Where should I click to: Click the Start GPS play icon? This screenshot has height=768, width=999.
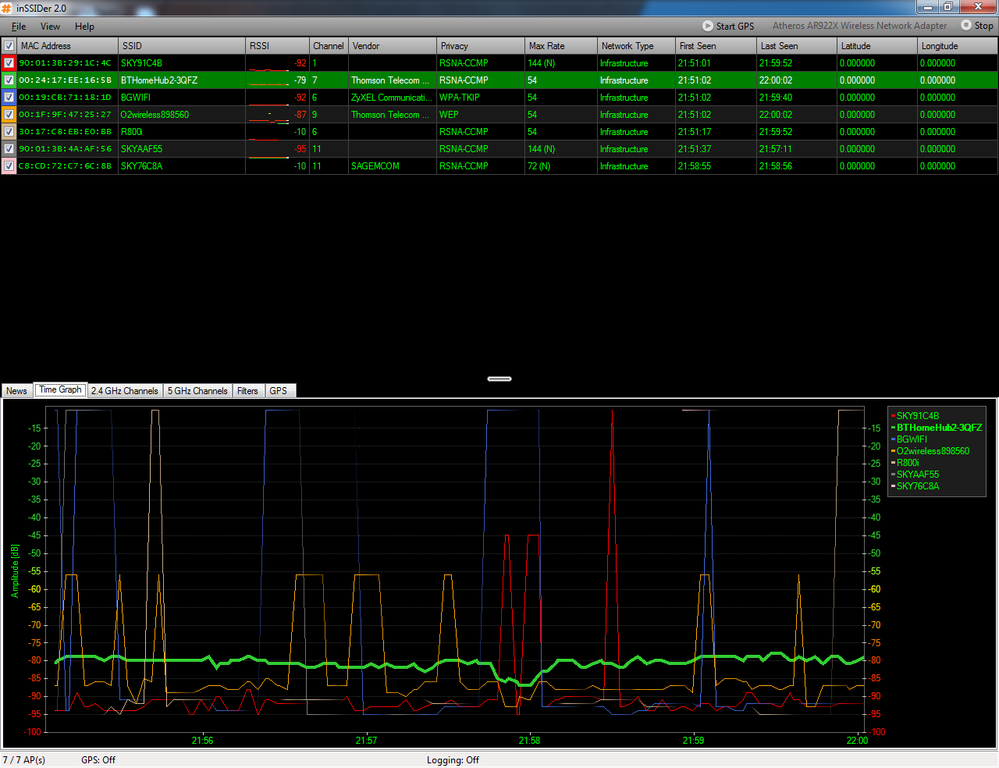click(x=707, y=26)
